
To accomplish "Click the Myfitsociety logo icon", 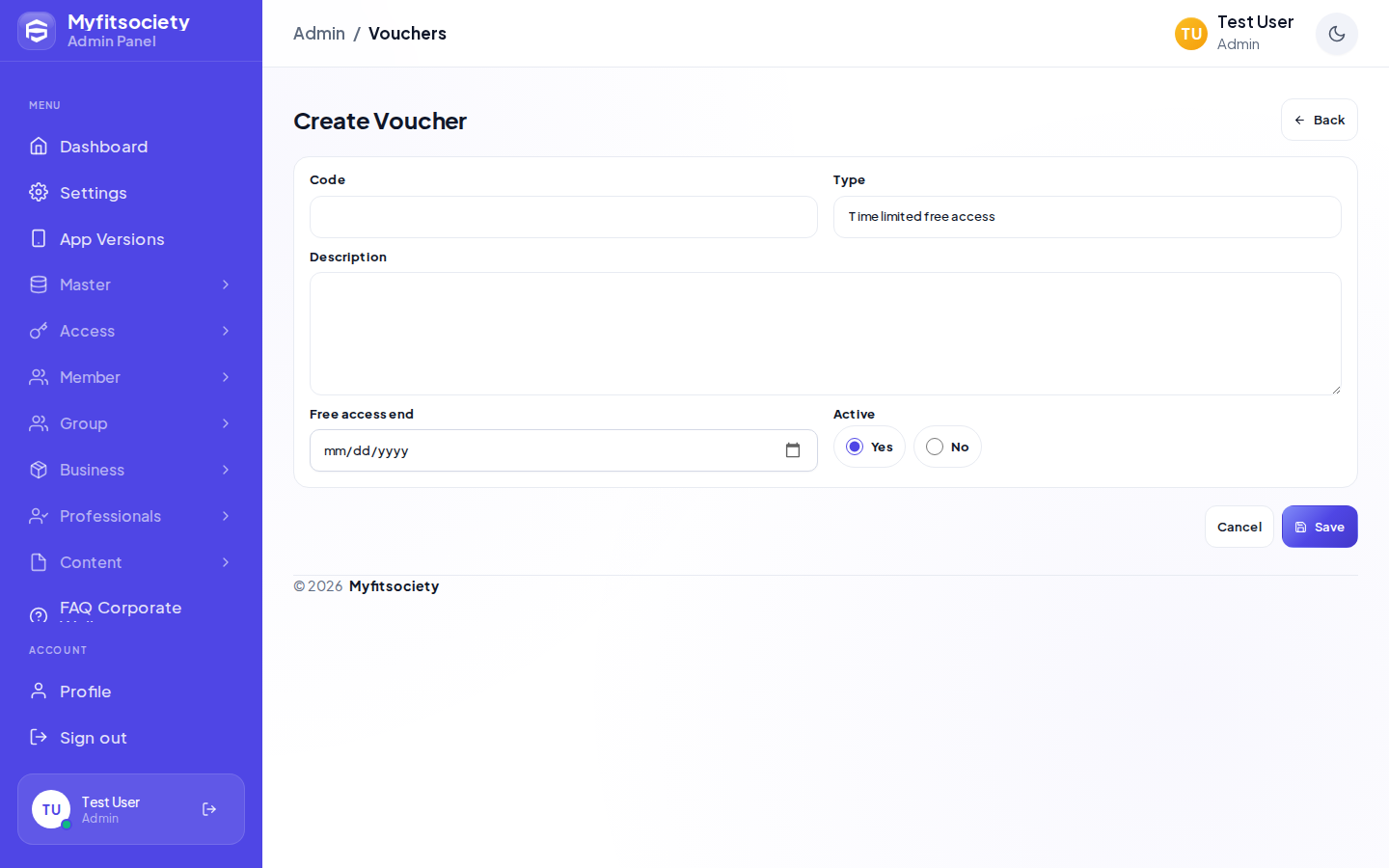I will (37, 31).
